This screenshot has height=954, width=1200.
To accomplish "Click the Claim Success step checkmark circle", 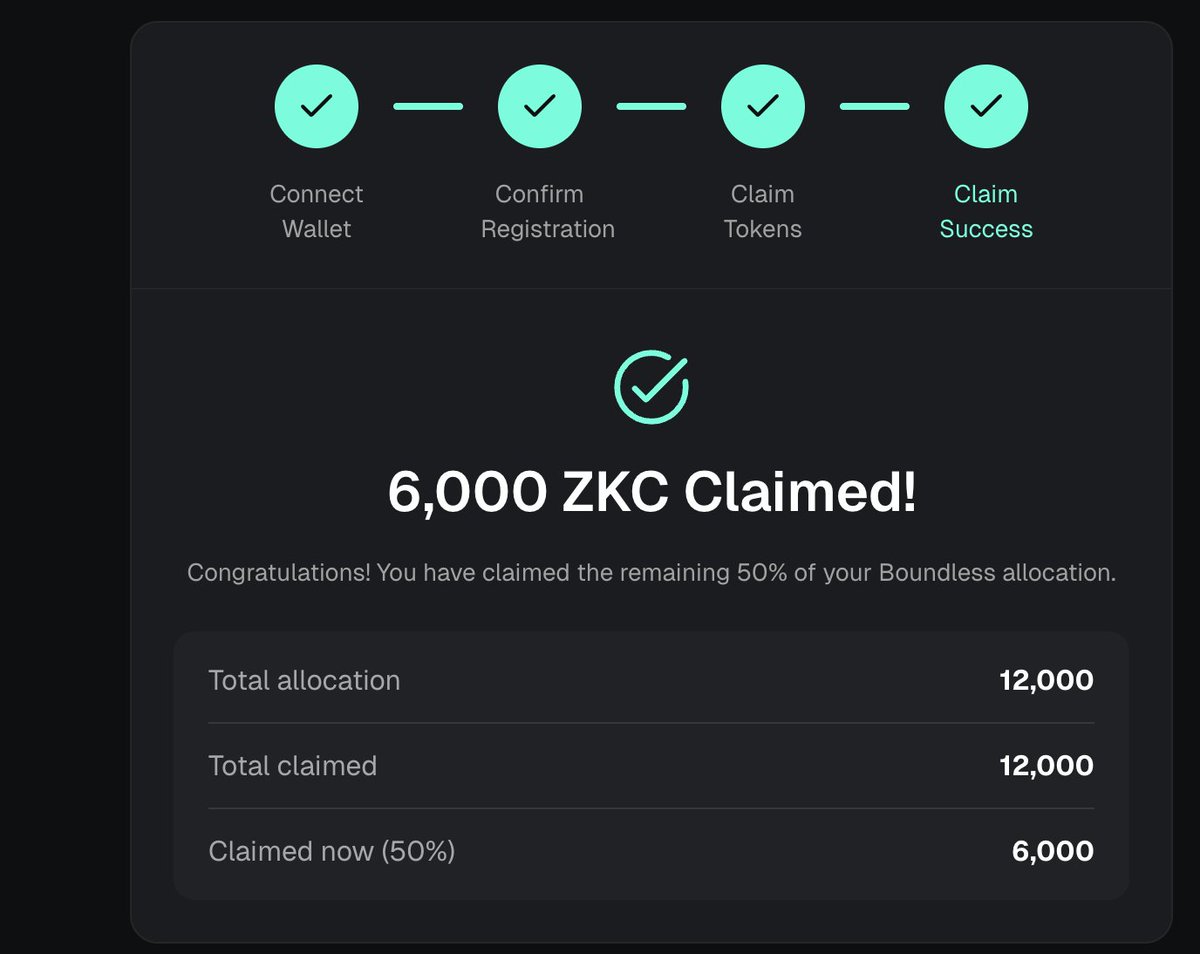I will pos(985,106).
